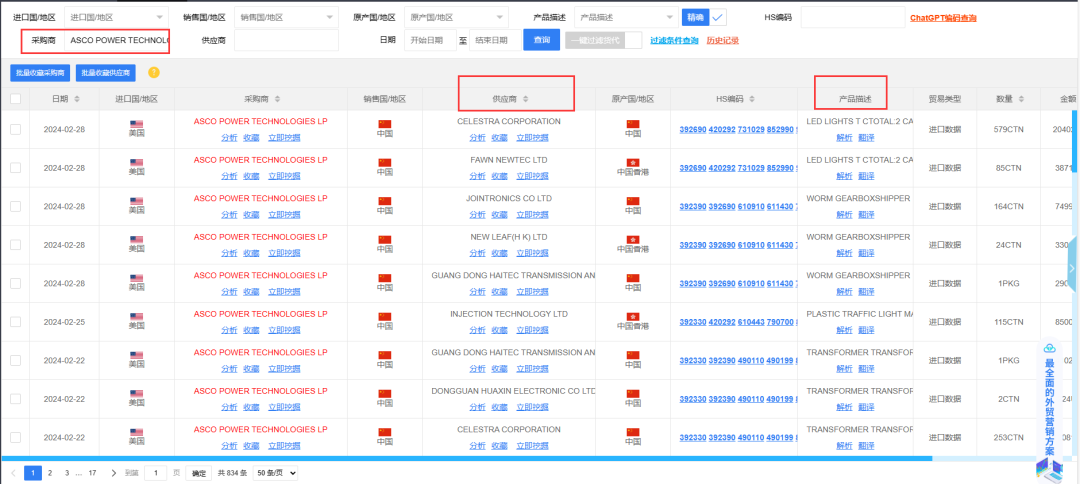Open 历史记录 link
1080x484 pixels.
click(x=723, y=41)
